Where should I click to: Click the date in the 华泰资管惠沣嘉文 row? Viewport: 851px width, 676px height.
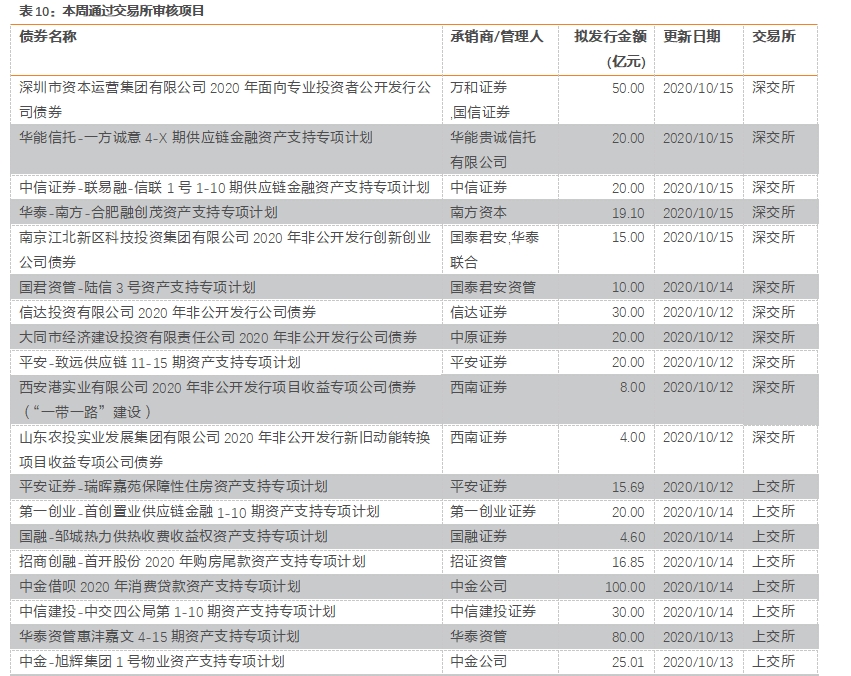click(x=698, y=637)
